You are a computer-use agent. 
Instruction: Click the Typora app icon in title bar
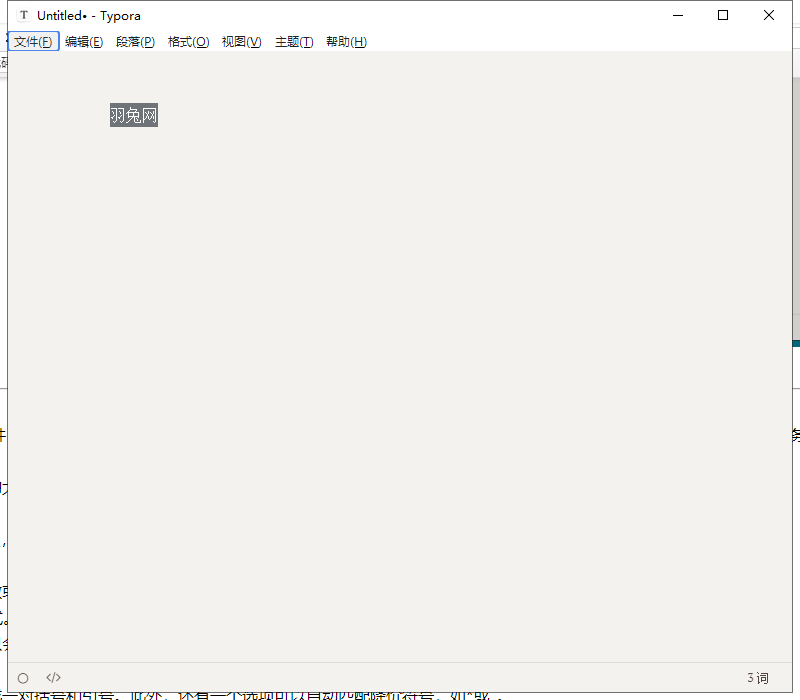tap(23, 15)
